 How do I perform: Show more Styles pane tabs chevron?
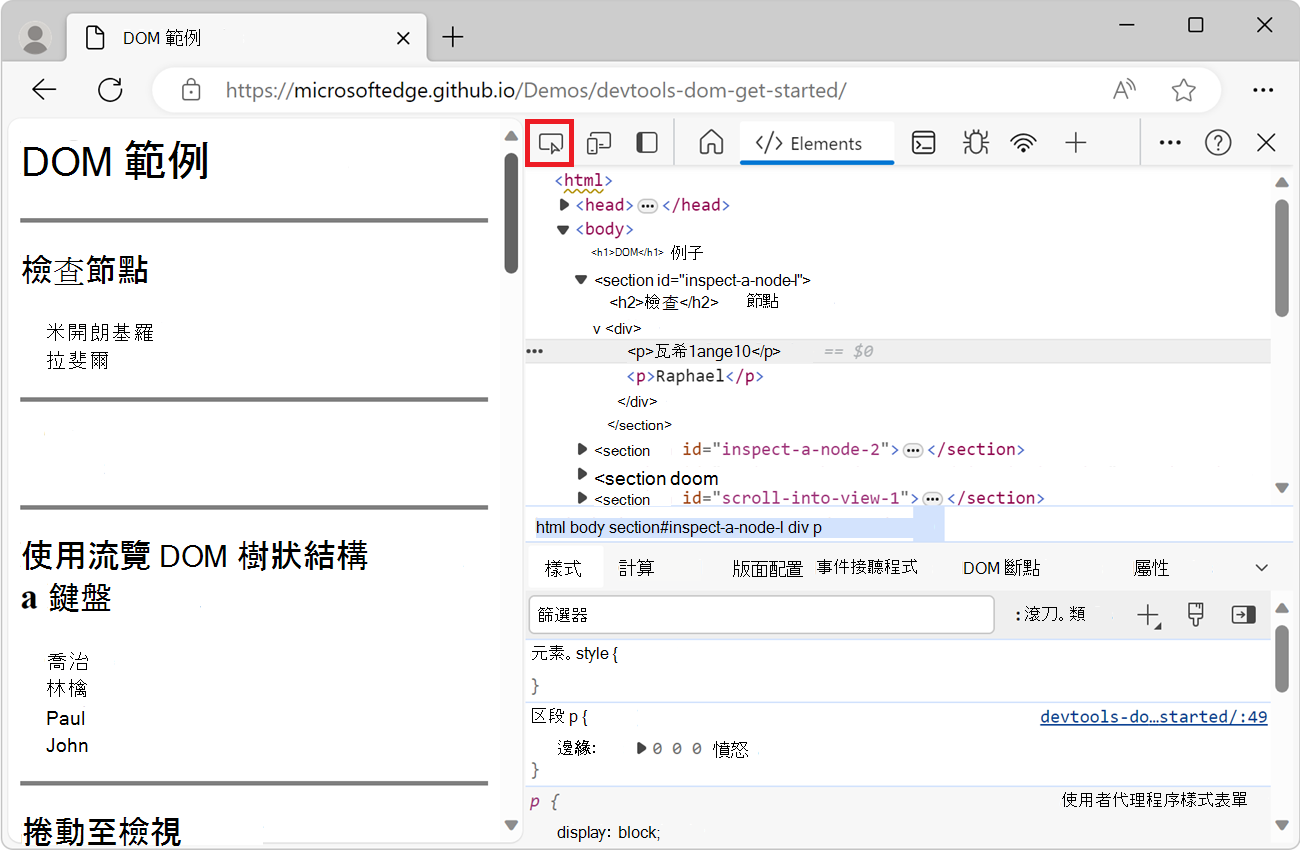tap(1261, 568)
